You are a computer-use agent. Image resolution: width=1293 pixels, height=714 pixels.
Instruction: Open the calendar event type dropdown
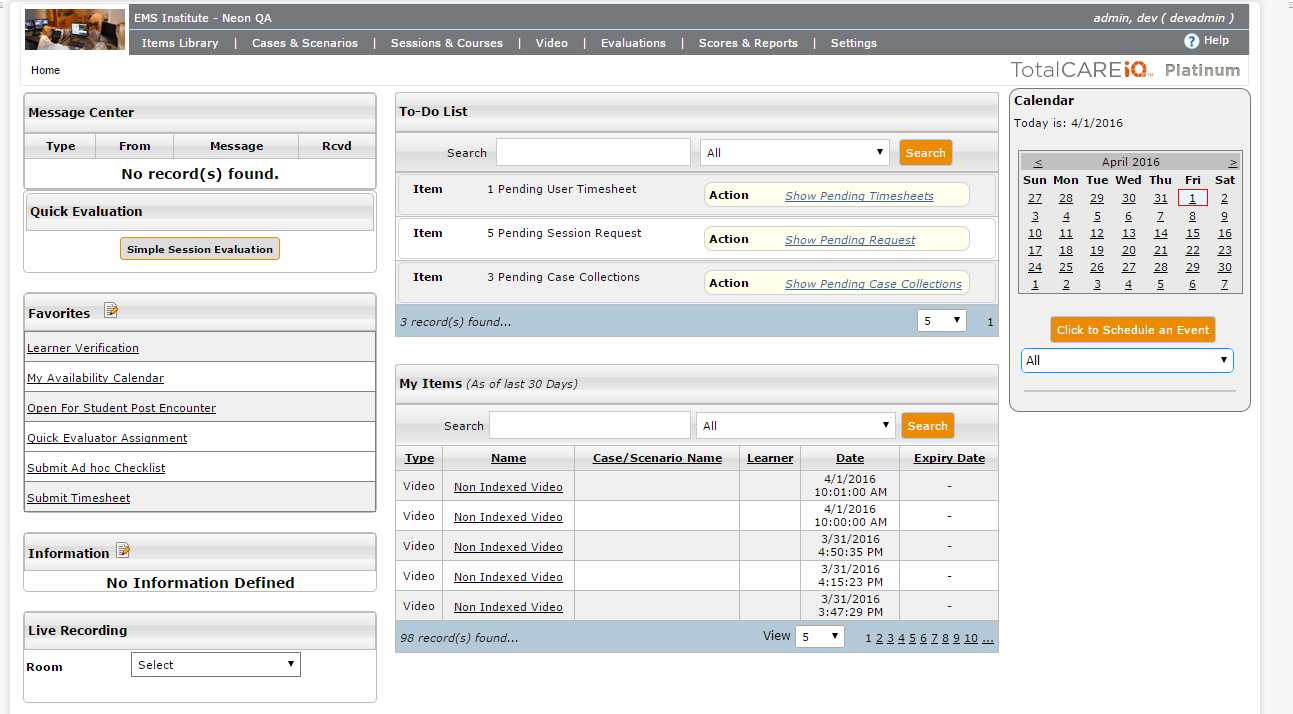pos(1127,360)
